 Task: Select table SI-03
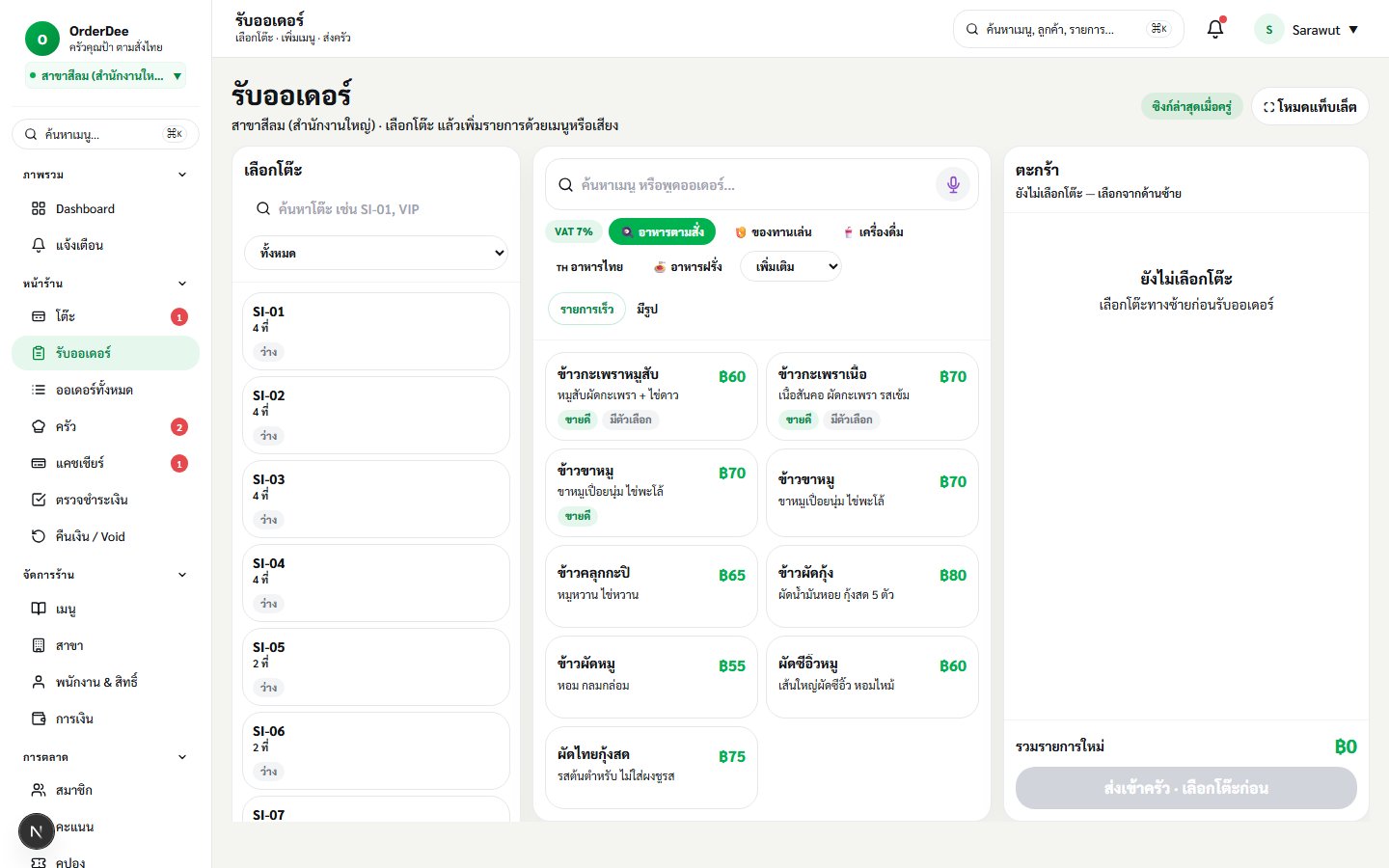click(x=376, y=499)
